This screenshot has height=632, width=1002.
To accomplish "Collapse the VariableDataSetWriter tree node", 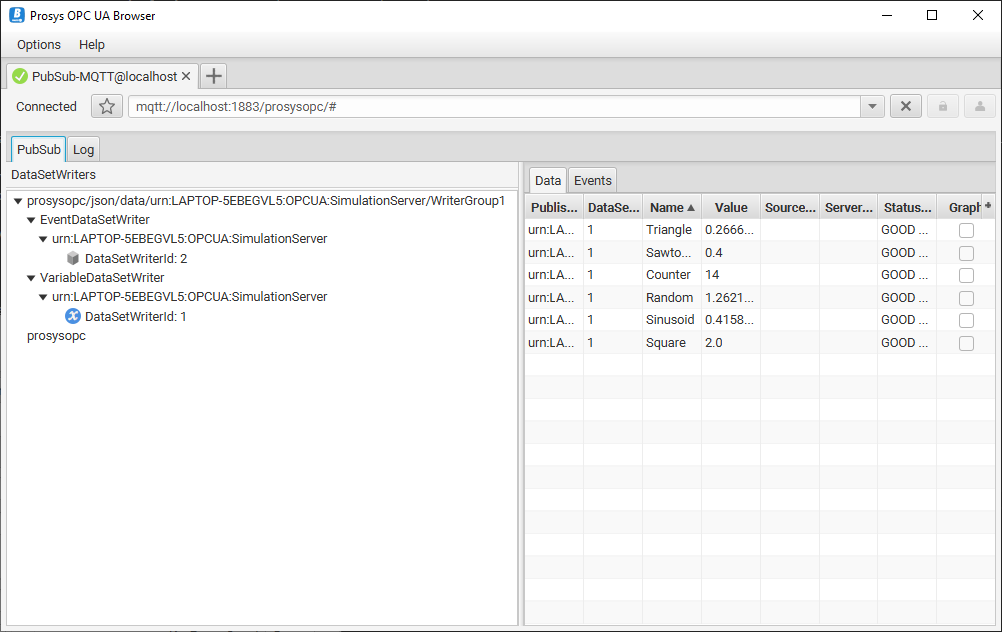I will (x=31, y=279).
